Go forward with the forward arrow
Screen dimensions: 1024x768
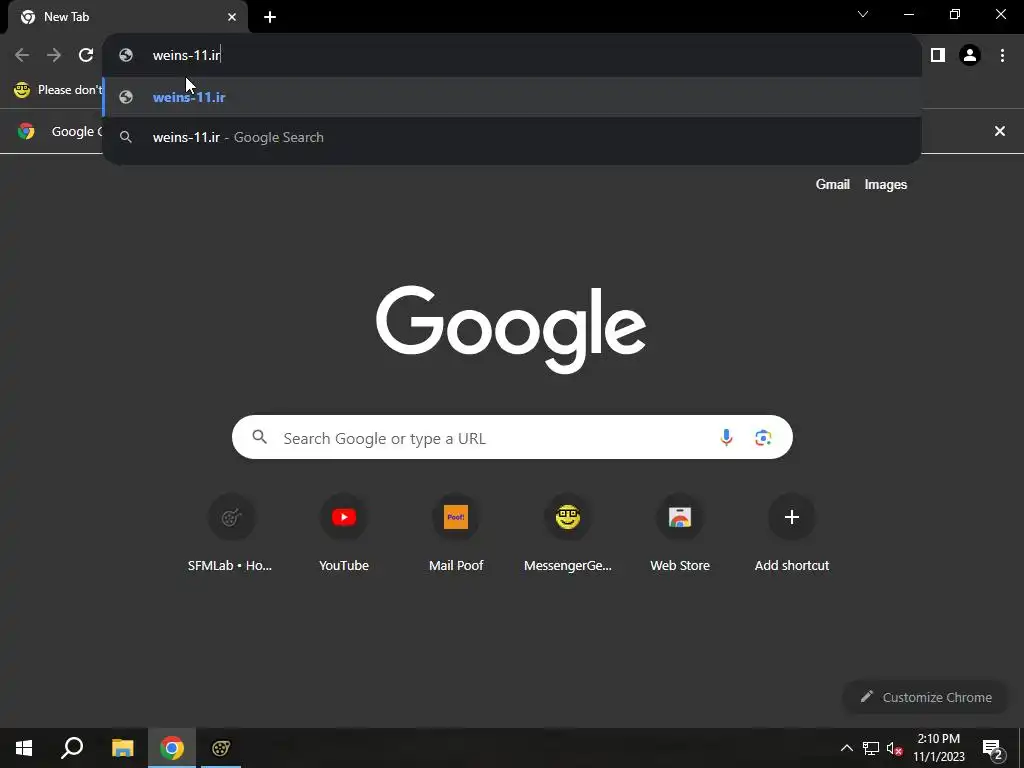click(x=54, y=55)
